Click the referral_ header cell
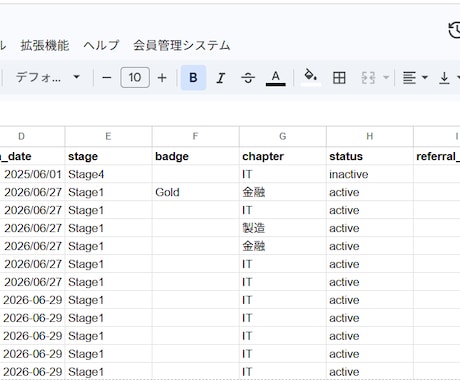Viewport: 460px width, 380px height. 437,156
